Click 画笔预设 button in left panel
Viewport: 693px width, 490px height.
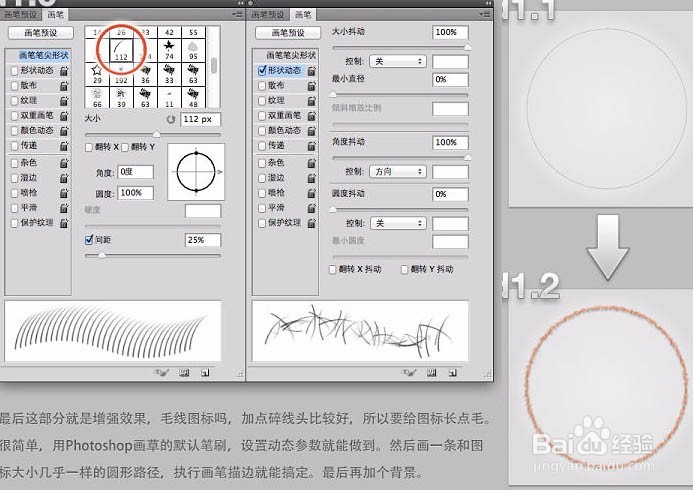tap(41, 33)
